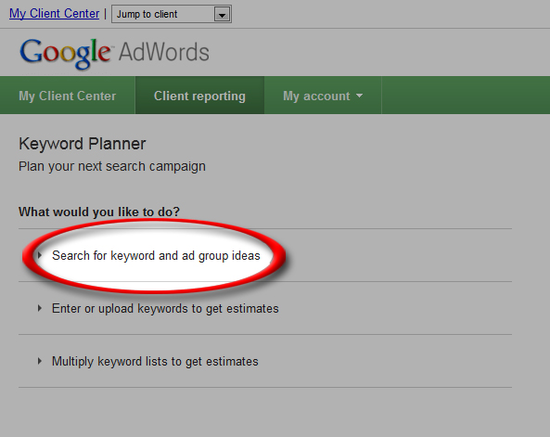The image size is (550, 437).
Task: Click the triangle beside Search for keyword ideas
Action: click(40, 255)
